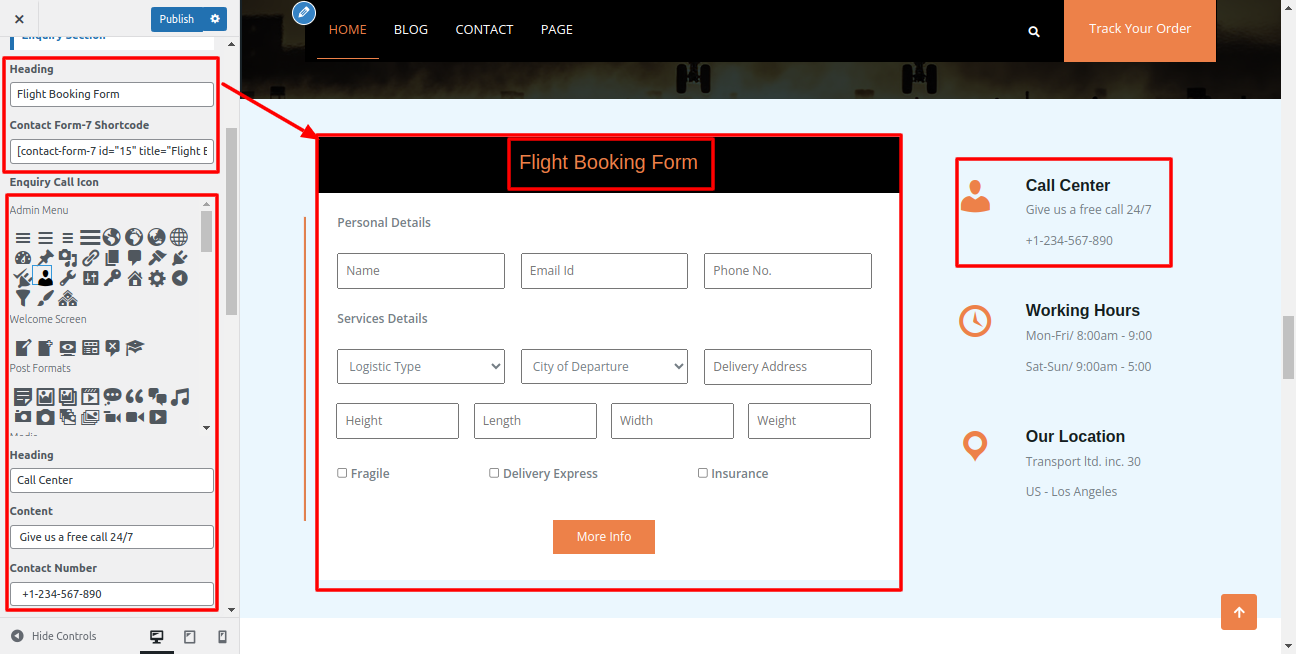Pick the key icon in icon picker
This screenshot has height=654, width=1296.
click(x=112, y=278)
